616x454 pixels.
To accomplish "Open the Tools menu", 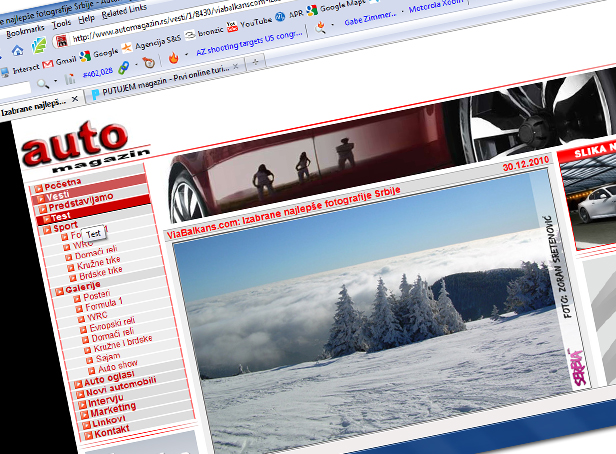I will 62,24.
